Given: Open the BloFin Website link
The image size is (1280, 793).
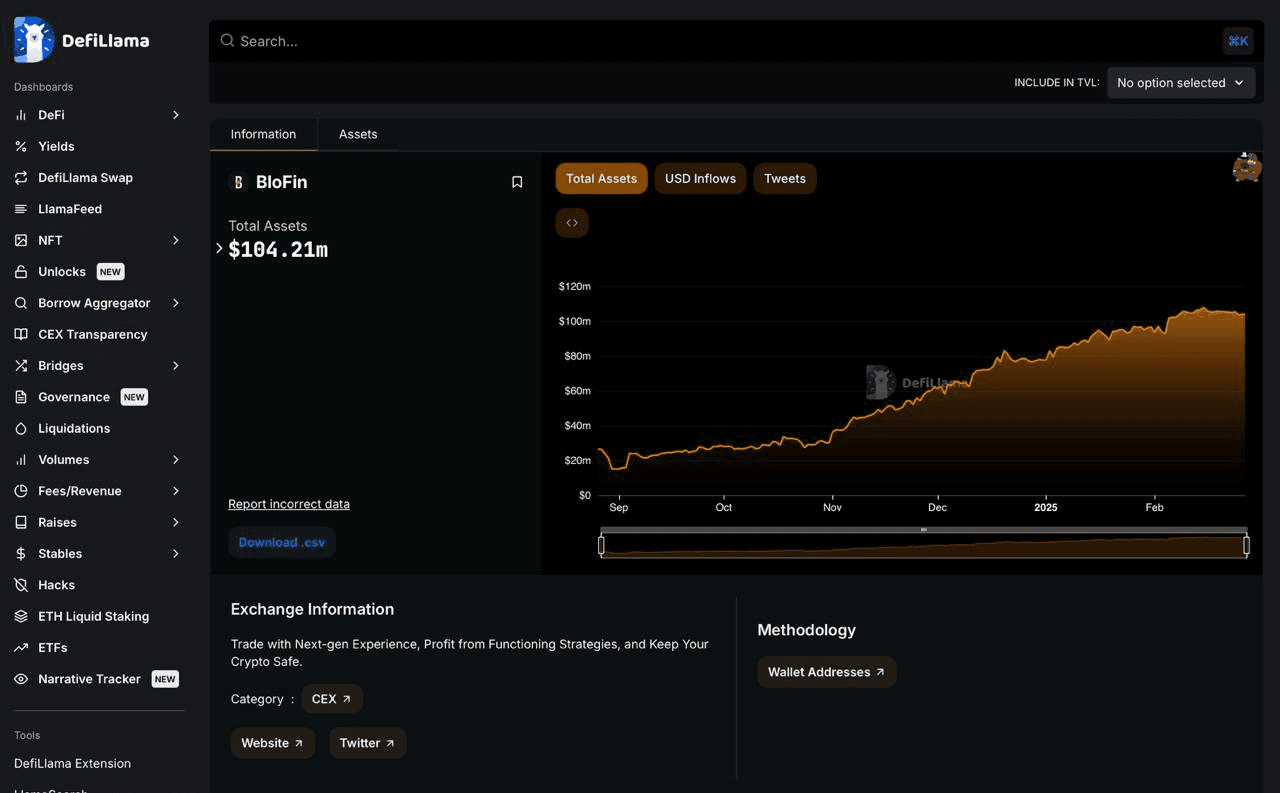Looking at the screenshot, I should (273, 743).
